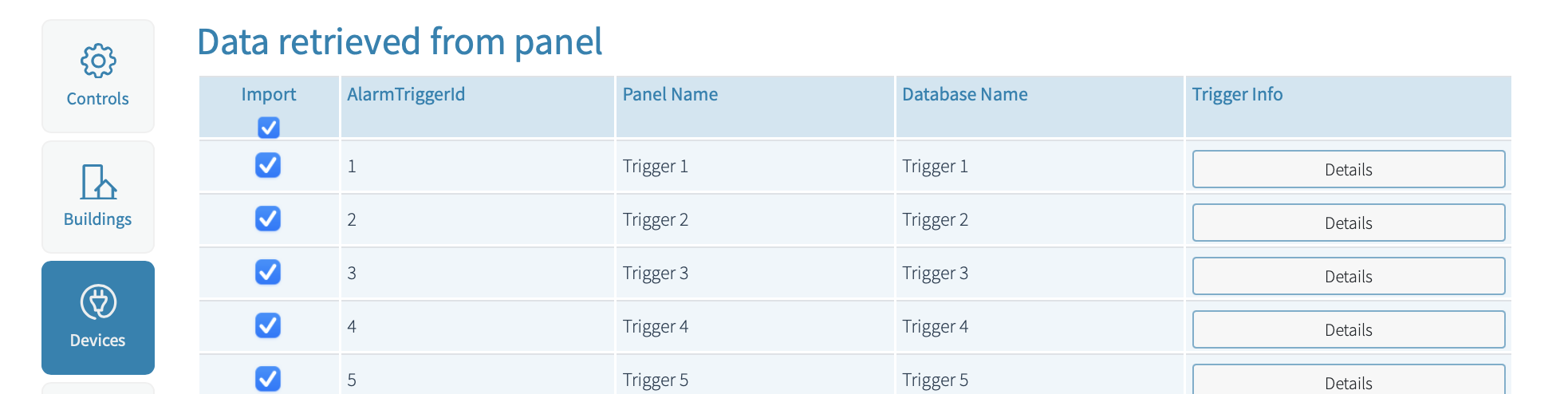Toggle Import checkbox for Trigger 3
Viewport: 1568px width, 394px height.
268,272
